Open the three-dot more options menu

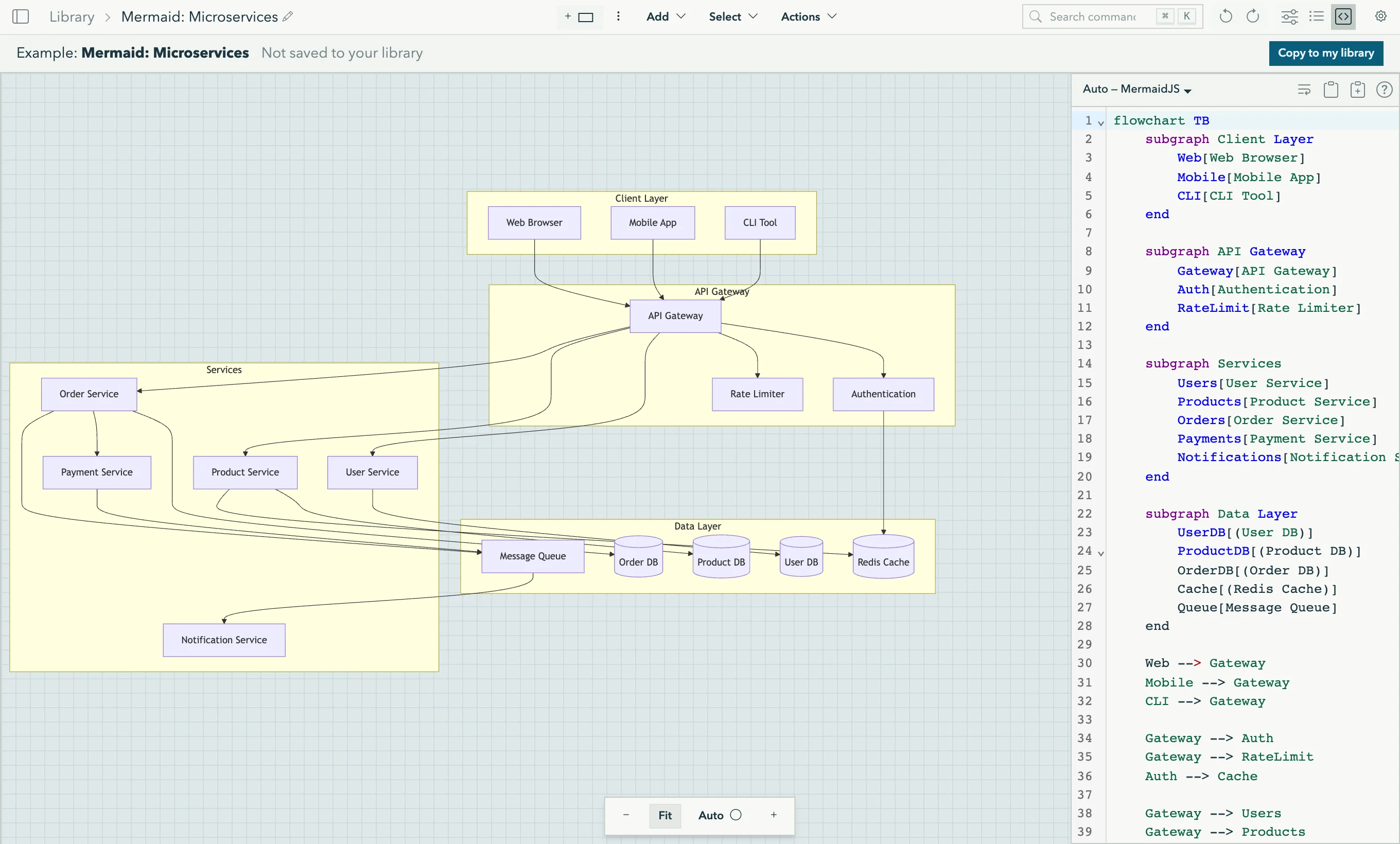[618, 16]
